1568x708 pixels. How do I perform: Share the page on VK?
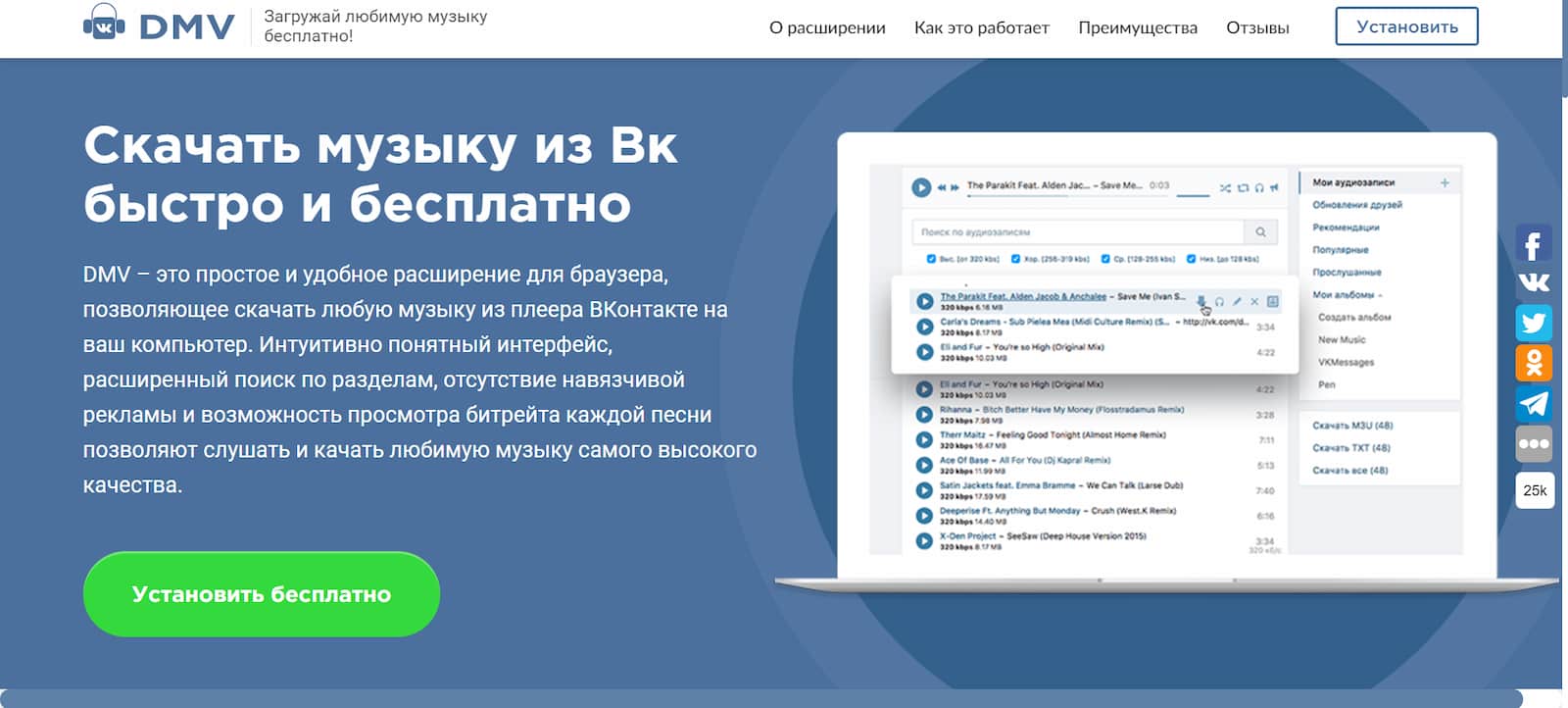click(x=1534, y=283)
